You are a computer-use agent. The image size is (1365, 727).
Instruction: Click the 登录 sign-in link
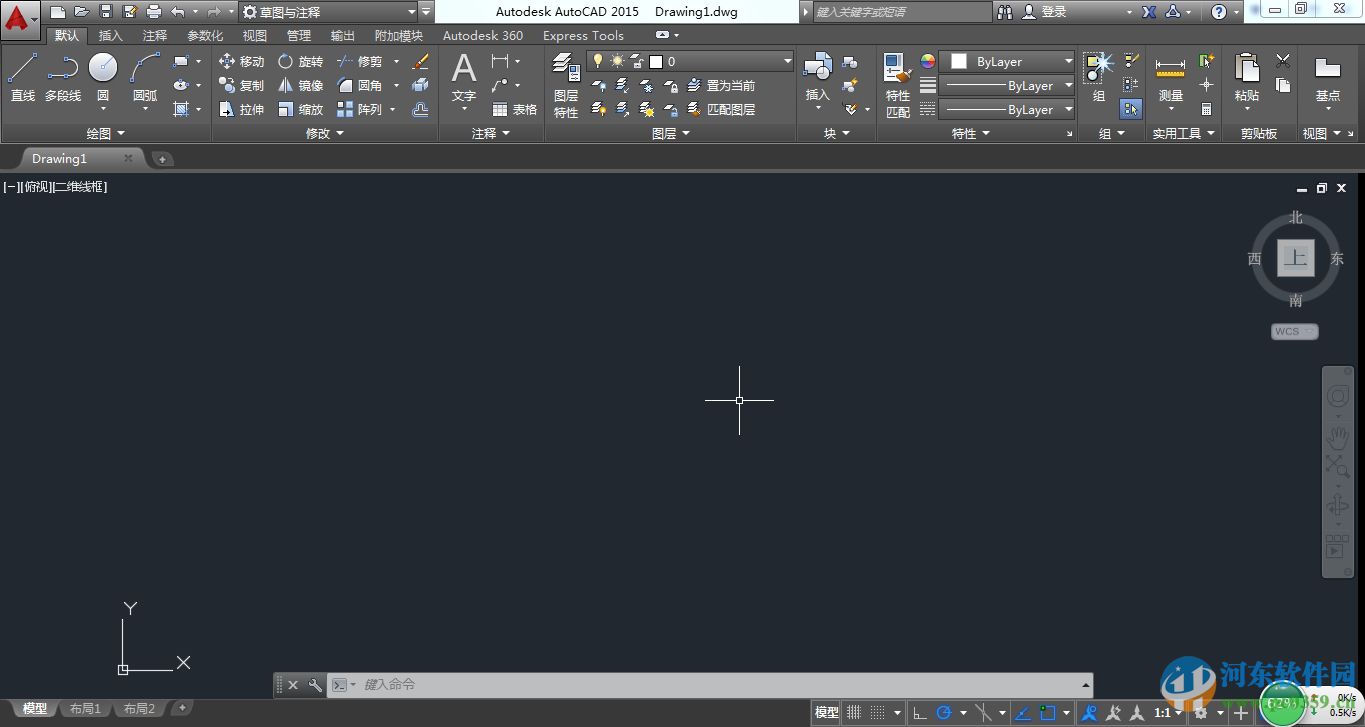point(1053,11)
